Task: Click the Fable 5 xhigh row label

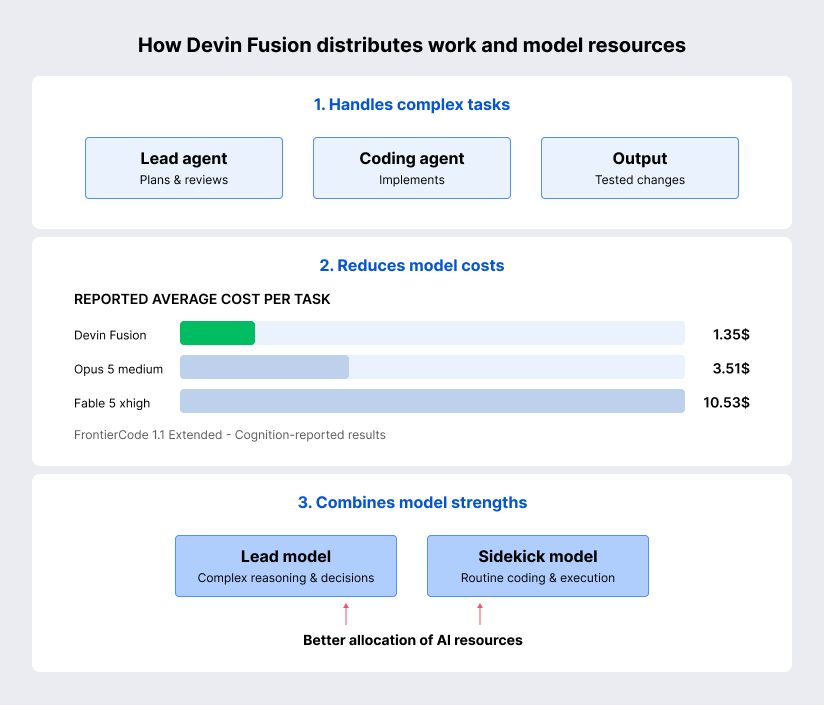Action: point(112,403)
